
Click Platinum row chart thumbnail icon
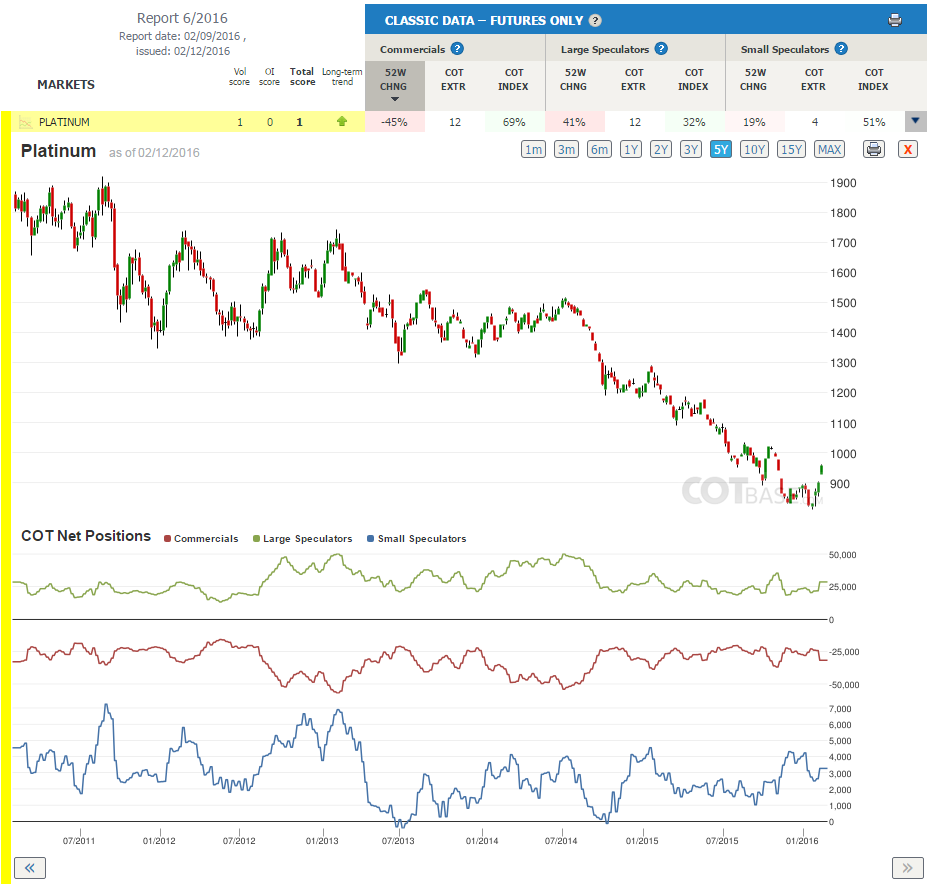25,122
